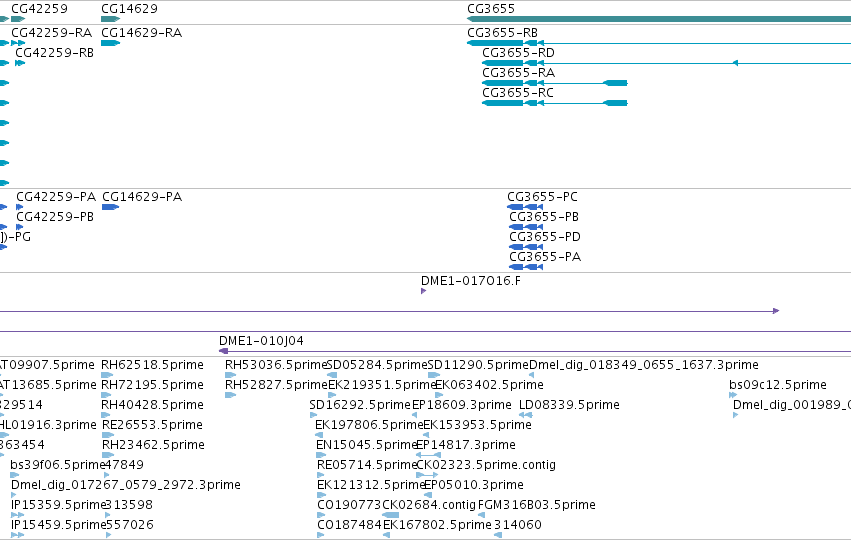
Task: Select EST LD08339.5prime
Action: [x=569, y=405]
